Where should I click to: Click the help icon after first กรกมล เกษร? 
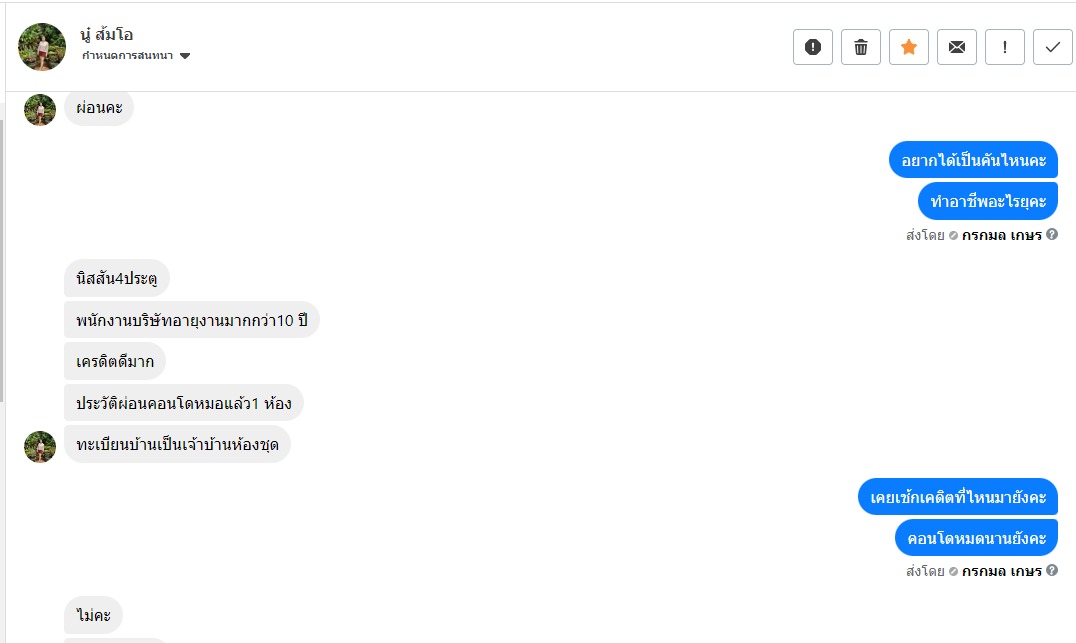point(1052,235)
